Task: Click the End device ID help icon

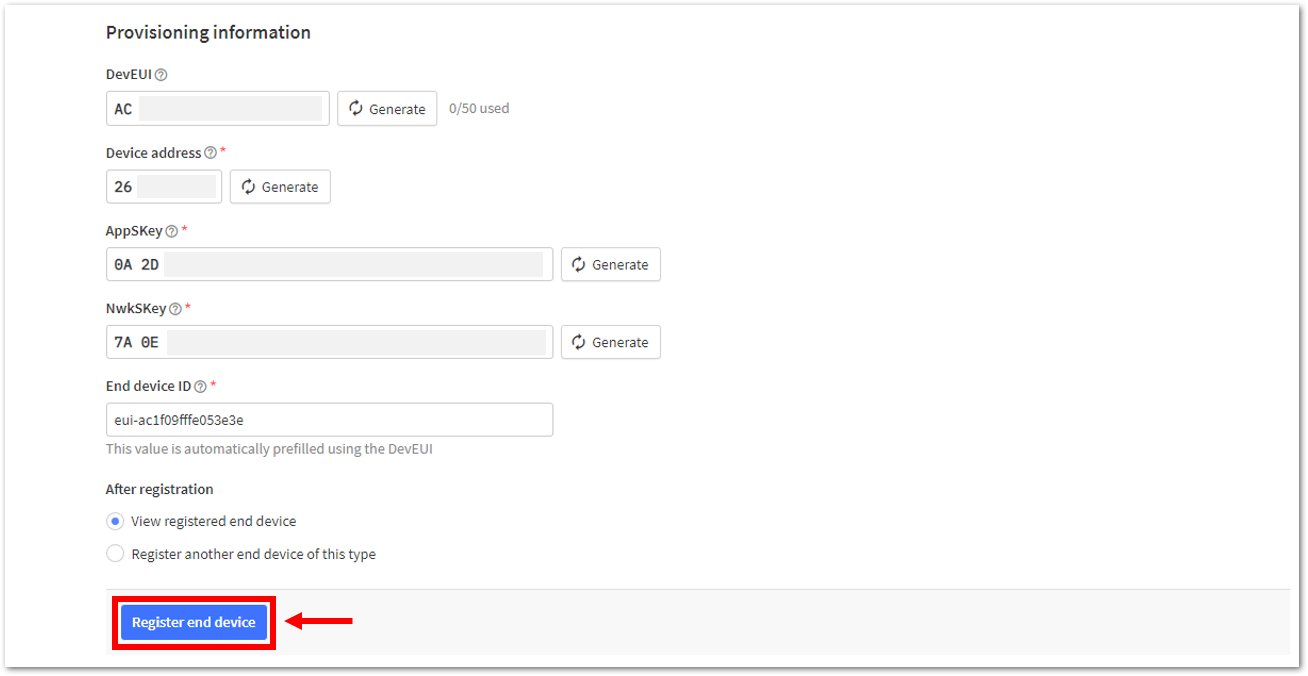Action: (200, 386)
